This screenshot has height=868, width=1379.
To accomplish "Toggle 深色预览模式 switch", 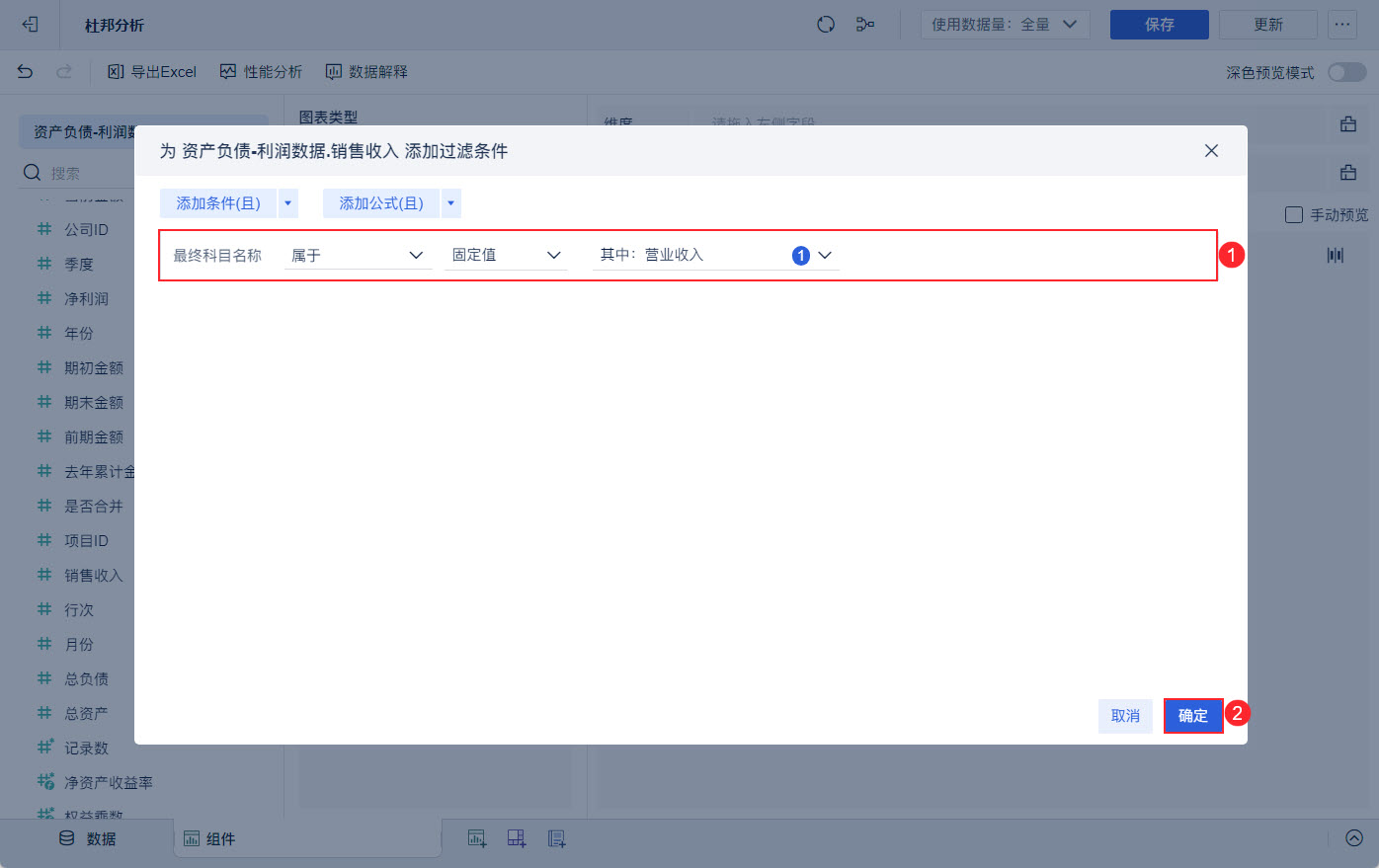I will (x=1346, y=72).
